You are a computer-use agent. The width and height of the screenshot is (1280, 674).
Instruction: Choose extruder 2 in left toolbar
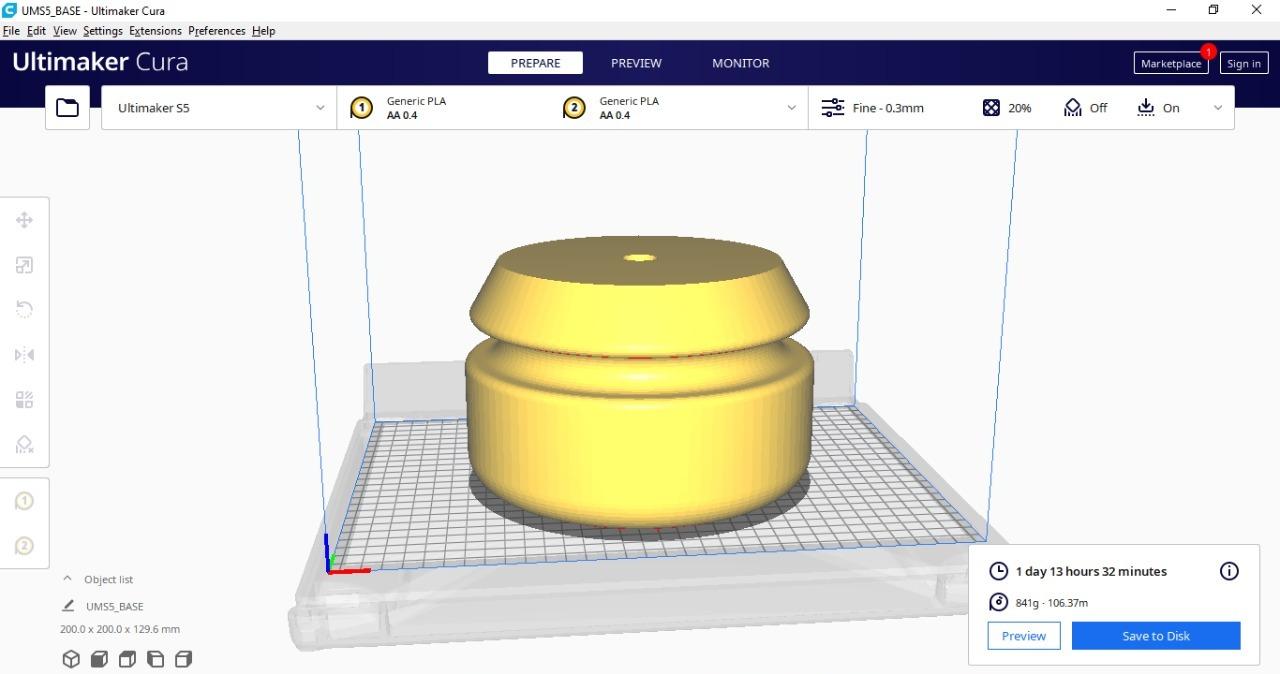pos(25,546)
